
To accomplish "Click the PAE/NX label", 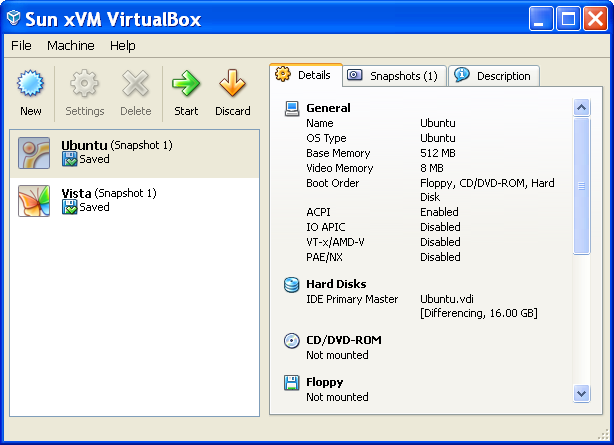I will [324, 257].
